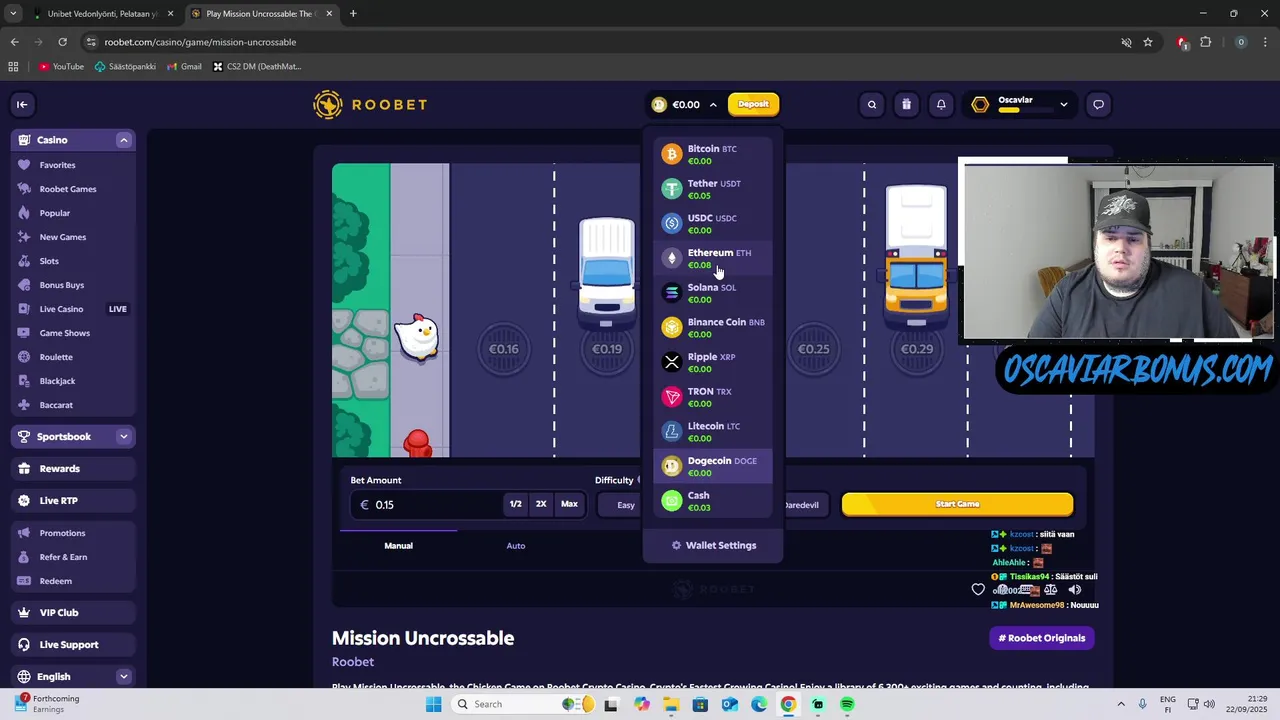
Task: Halve the bet with 1/2 button
Action: point(515,504)
